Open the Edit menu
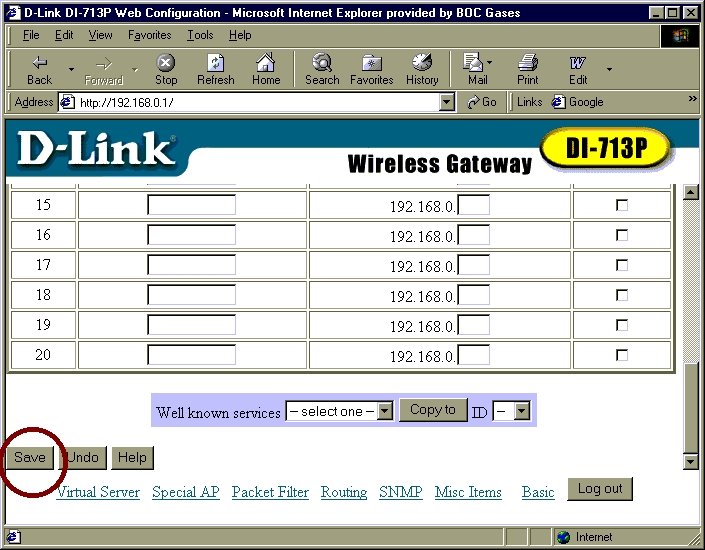This screenshot has height=550, width=705. pos(64,35)
